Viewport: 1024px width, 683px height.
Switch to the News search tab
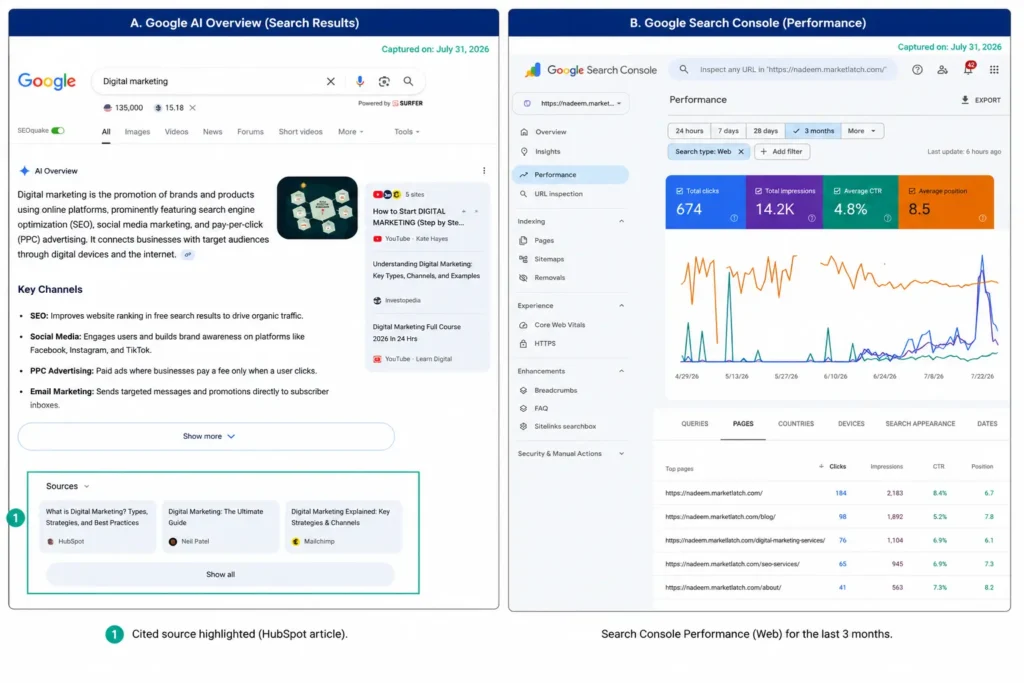(212, 132)
